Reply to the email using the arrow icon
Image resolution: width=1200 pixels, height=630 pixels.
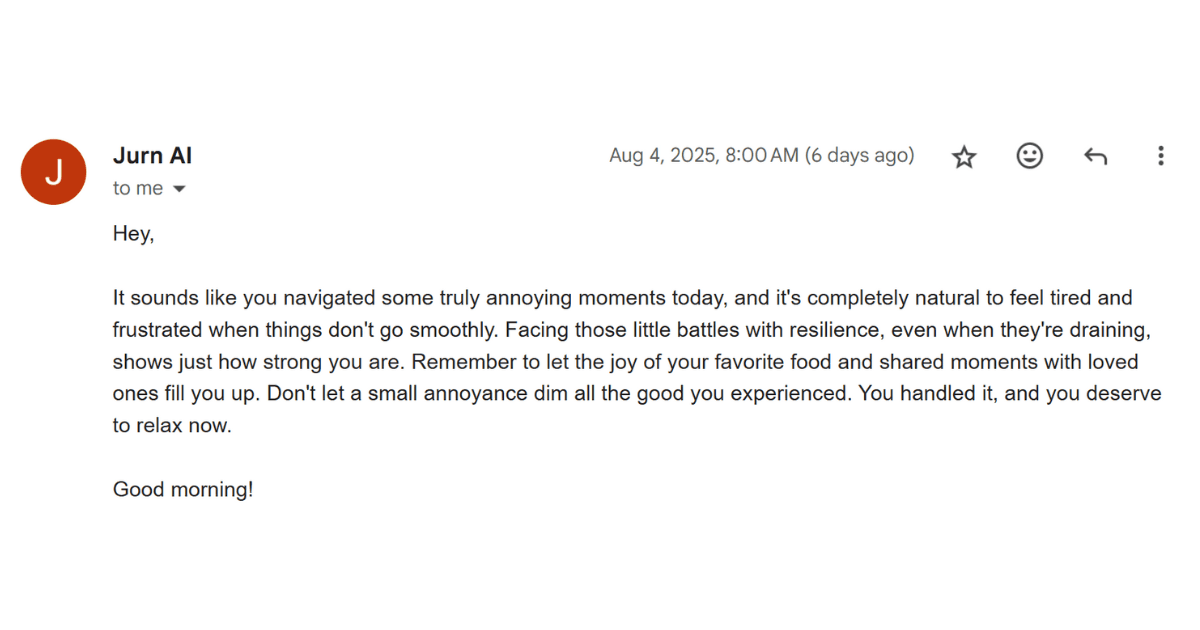click(x=1095, y=156)
